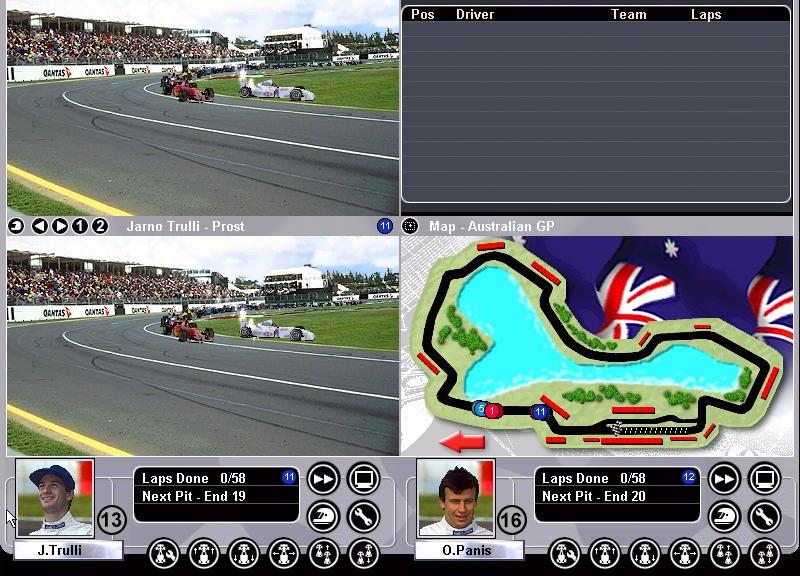
Task: Click Trulli's car with up arrows icon
Action: pos(203,552)
